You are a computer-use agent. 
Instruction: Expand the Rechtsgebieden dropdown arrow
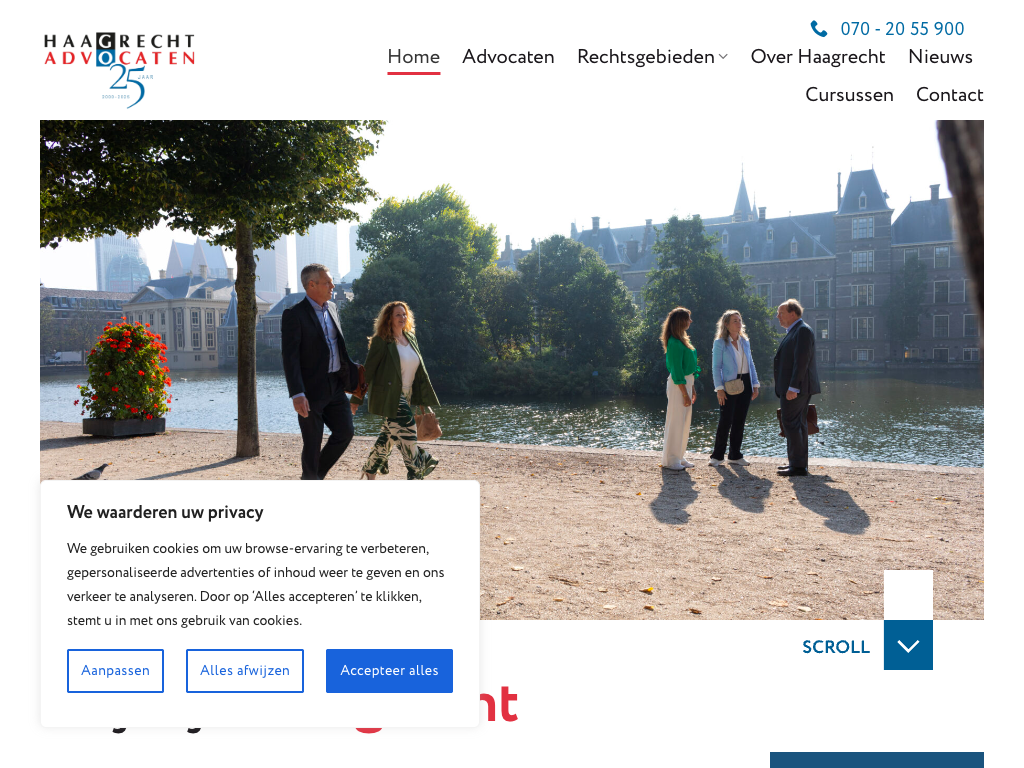pos(723,57)
